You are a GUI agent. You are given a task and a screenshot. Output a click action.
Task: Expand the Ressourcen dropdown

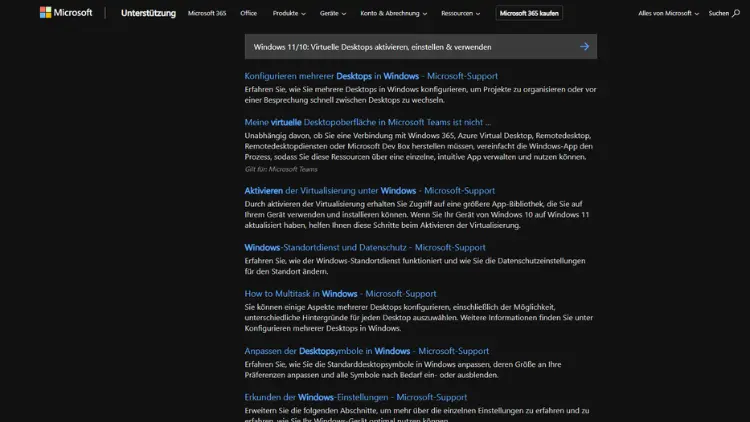[461, 13]
